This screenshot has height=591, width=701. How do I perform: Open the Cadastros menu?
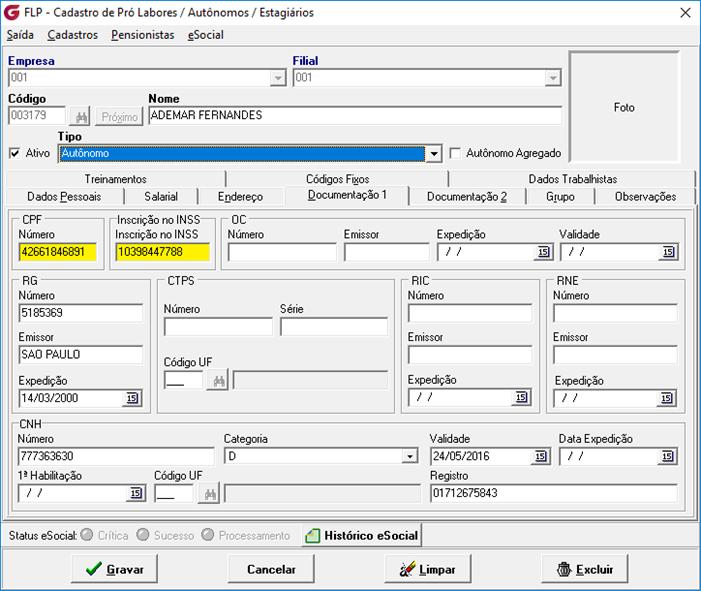[72, 35]
